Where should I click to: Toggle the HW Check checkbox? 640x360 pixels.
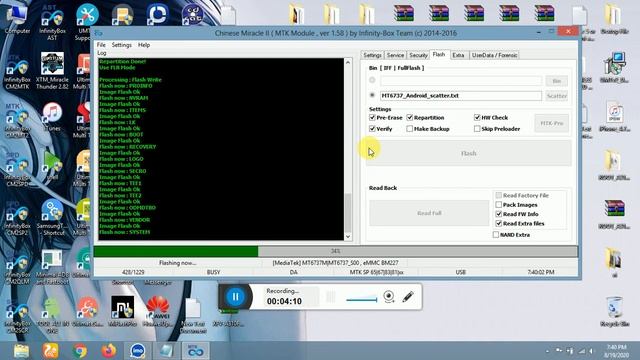click(x=477, y=118)
